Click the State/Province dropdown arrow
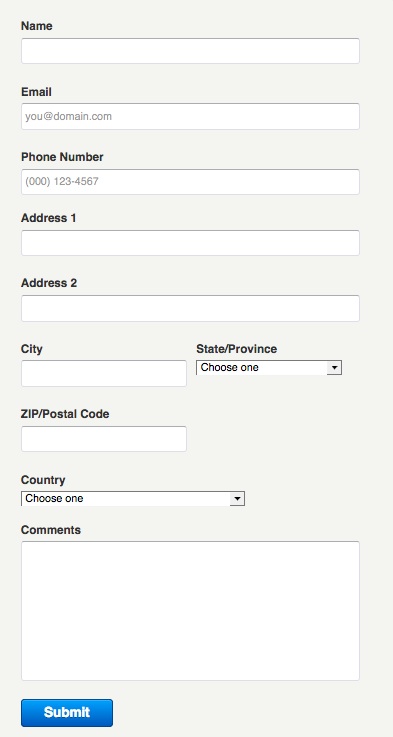Image resolution: width=393 pixels, height=737 pixels. (334, 368)
